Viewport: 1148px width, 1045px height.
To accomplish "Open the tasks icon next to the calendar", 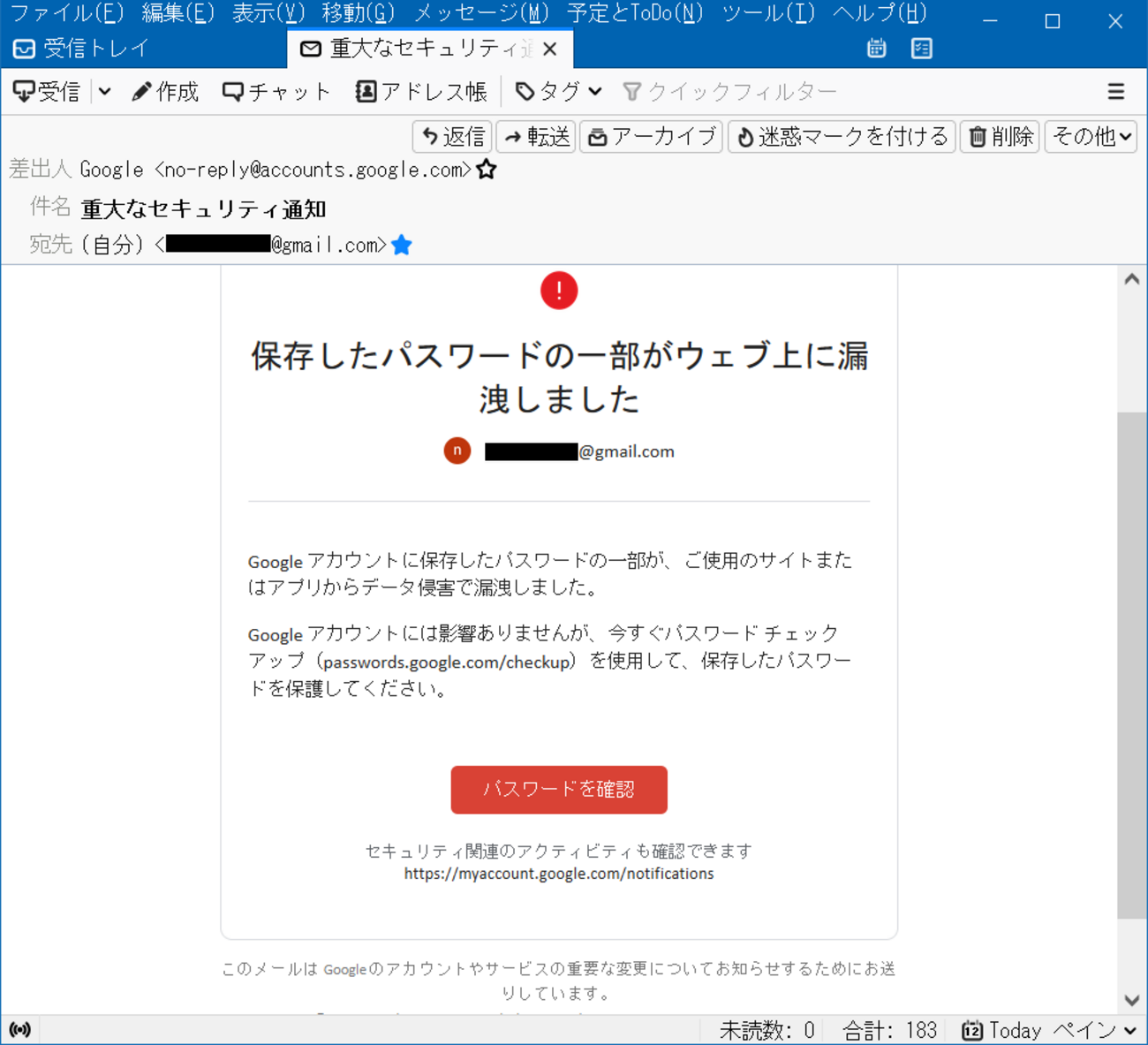I will pyautogui.click(x=921, y=49).
